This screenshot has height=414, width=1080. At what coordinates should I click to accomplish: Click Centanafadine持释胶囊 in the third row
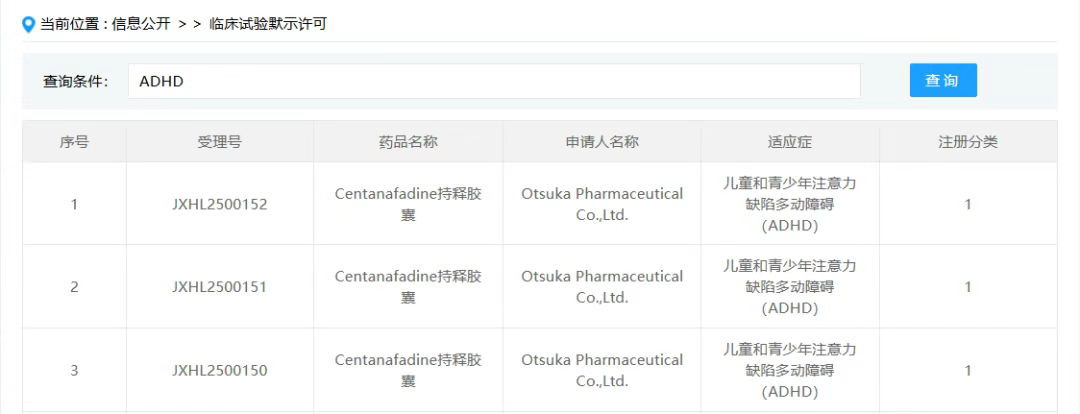coord(408,370)
